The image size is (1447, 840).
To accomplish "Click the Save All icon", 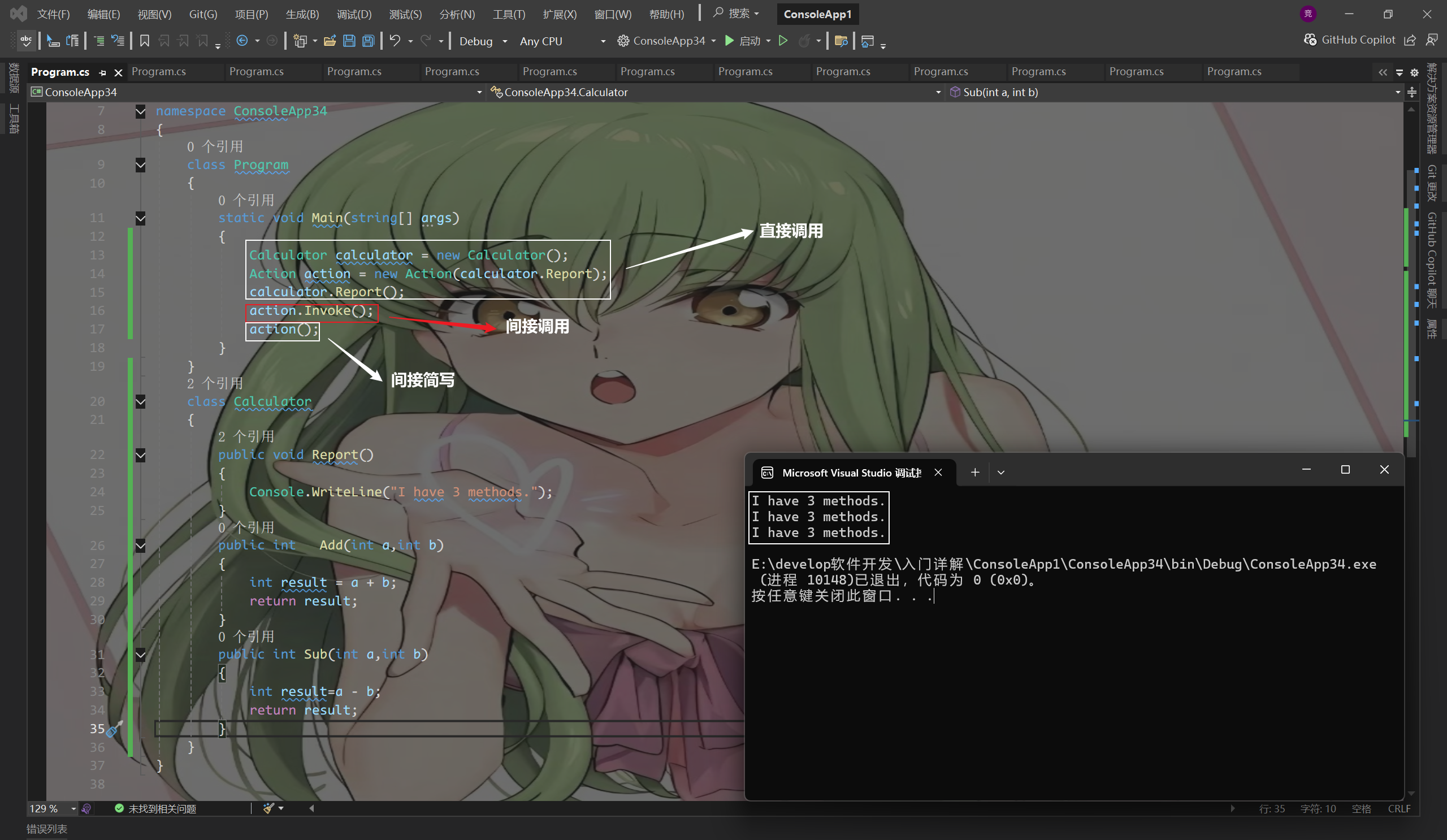I will pyautogui.click(x=369, y=41).
